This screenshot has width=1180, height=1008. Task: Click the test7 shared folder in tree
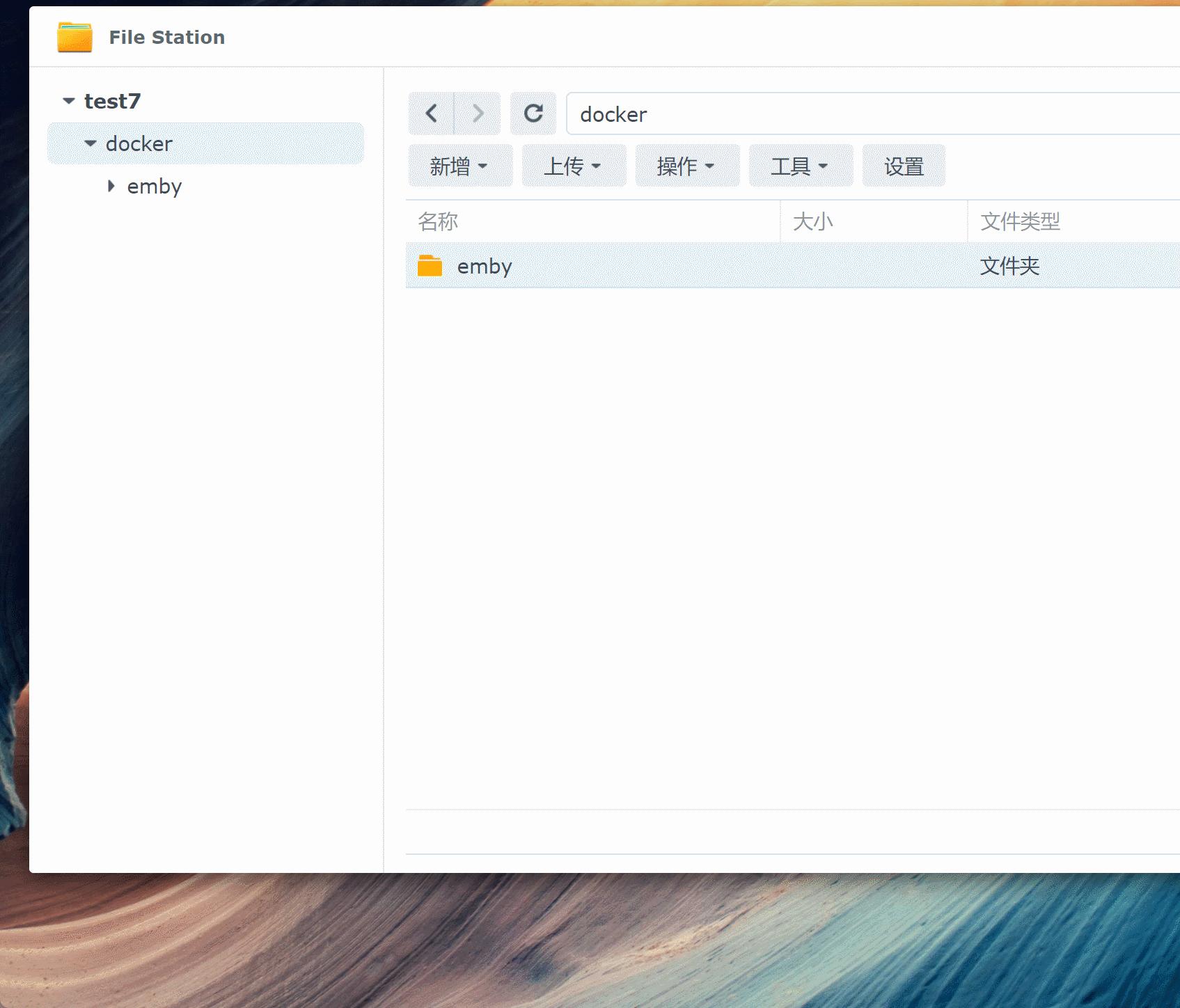pos(111,101)
